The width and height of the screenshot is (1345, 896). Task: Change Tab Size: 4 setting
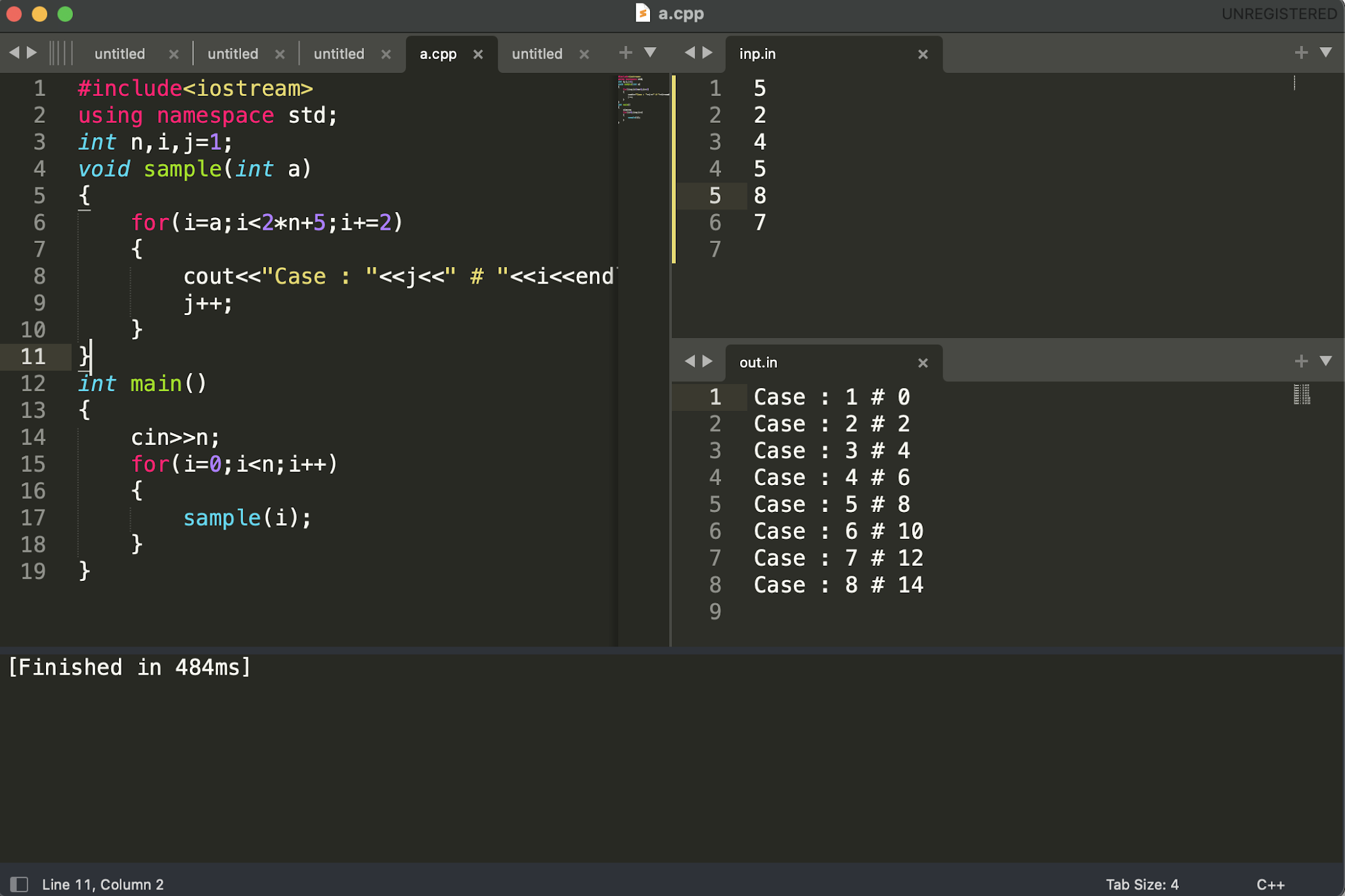[1142, 884]
